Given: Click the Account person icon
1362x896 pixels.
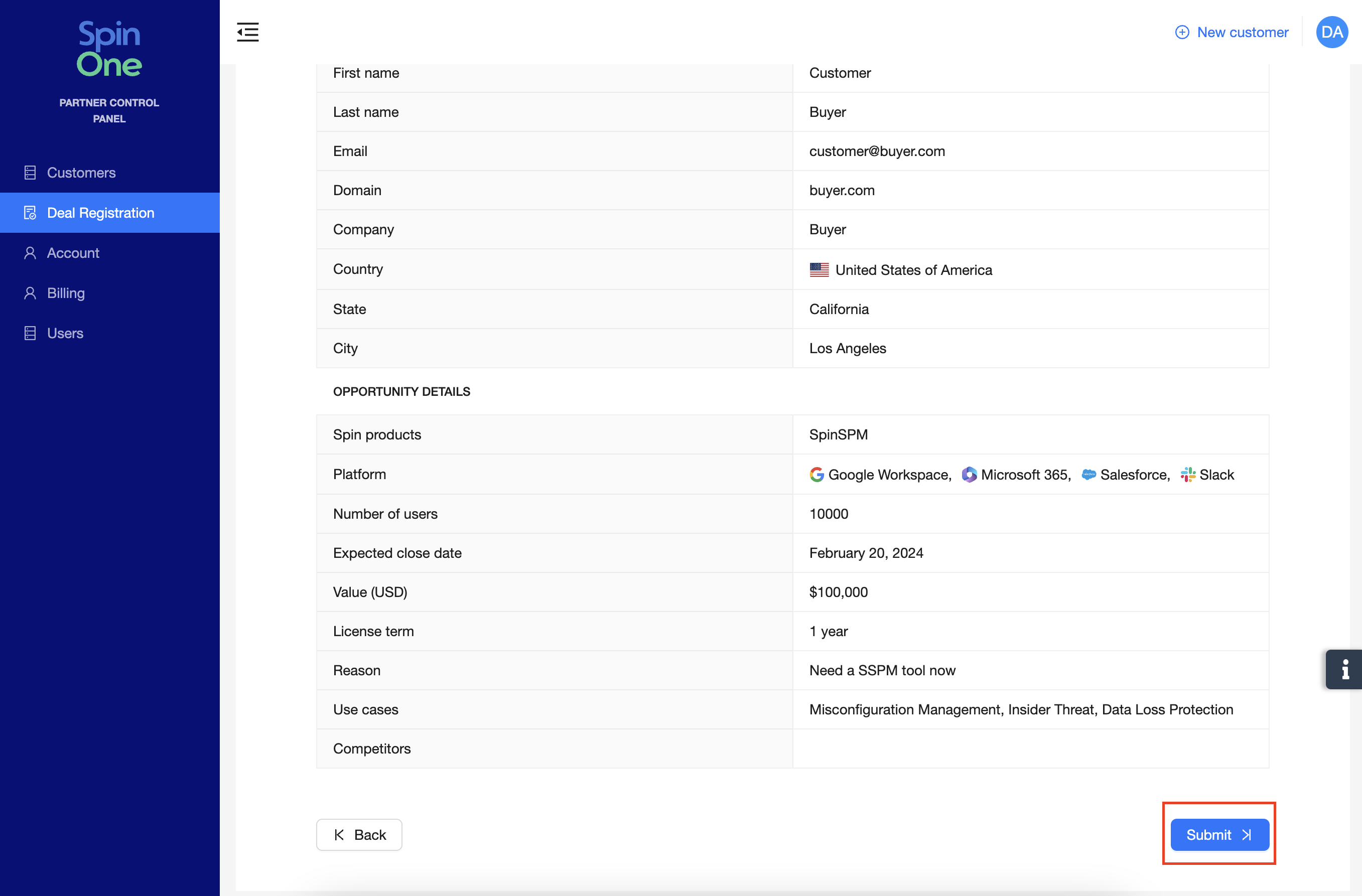Looking at the screenshot, I should (x=30, y=253).
